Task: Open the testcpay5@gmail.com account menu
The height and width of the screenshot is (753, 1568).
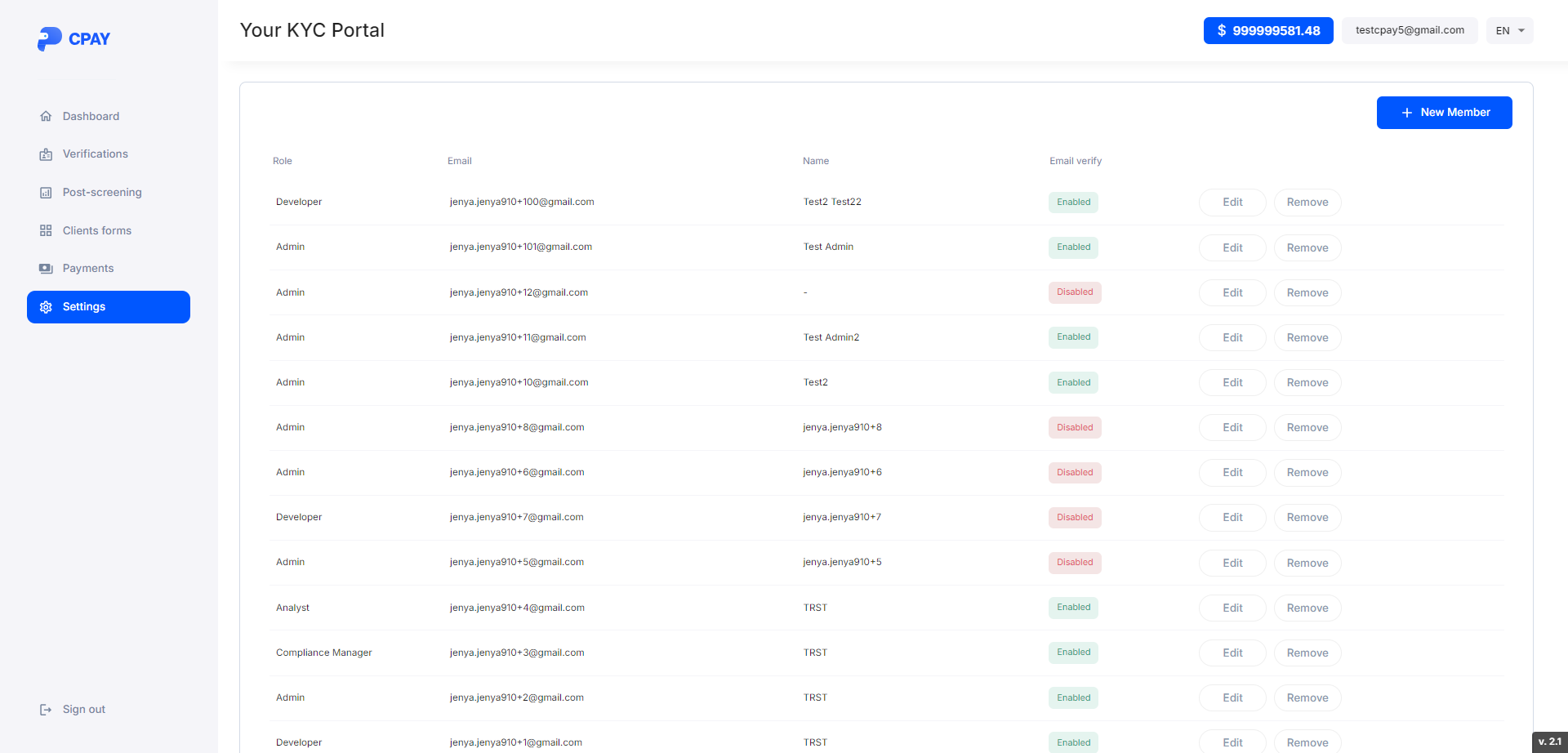Action: (x=1409, y=30)
